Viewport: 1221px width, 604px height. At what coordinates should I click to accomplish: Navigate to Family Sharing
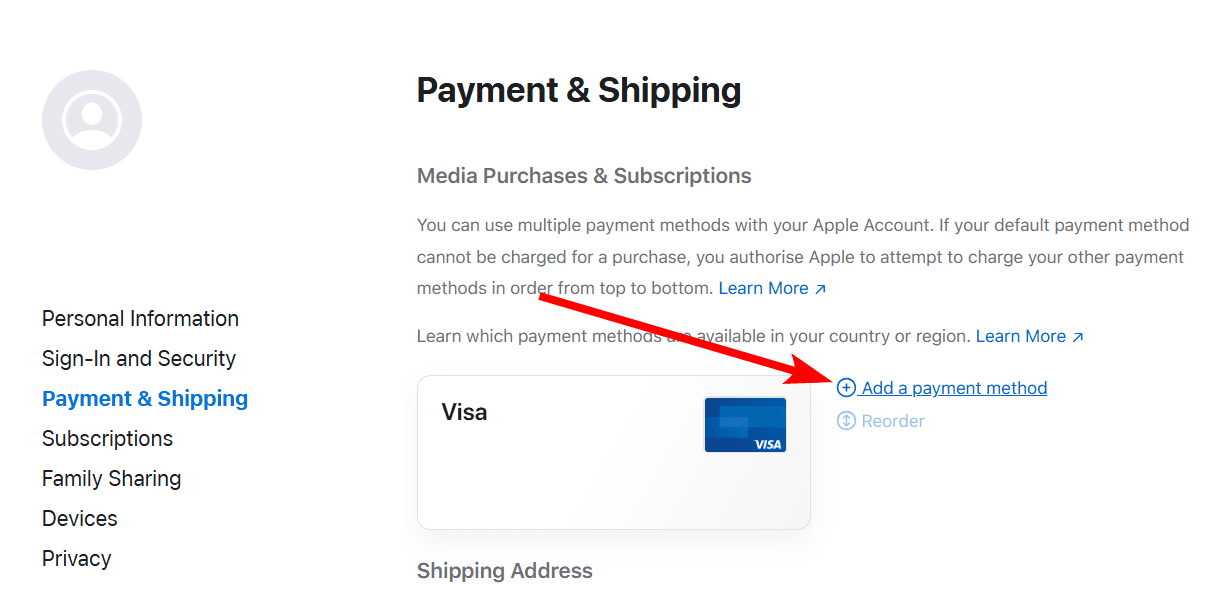point(111,479)
